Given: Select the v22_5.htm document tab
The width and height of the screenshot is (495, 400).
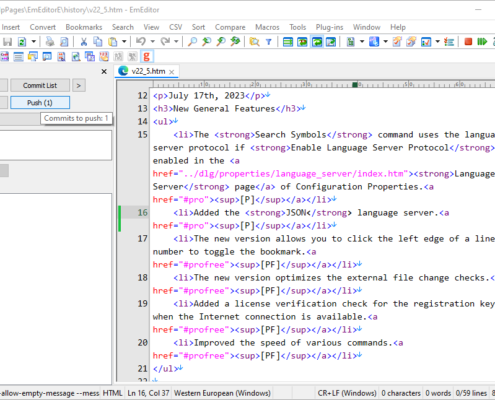Looking at the screenshot, I should click(x=148, y=71).
